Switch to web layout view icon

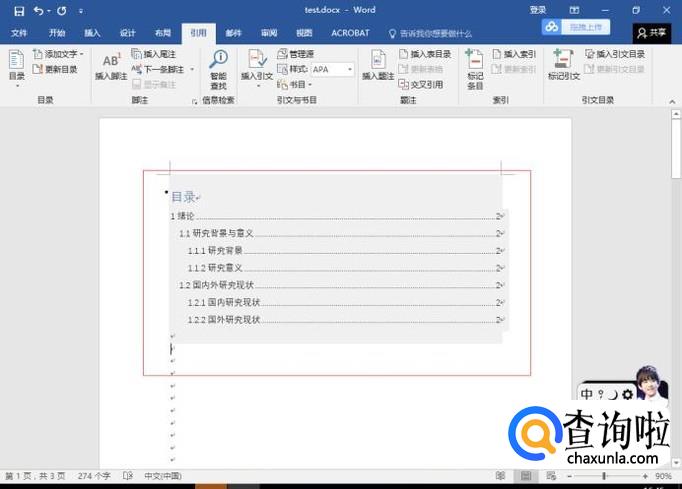point(551,476)
